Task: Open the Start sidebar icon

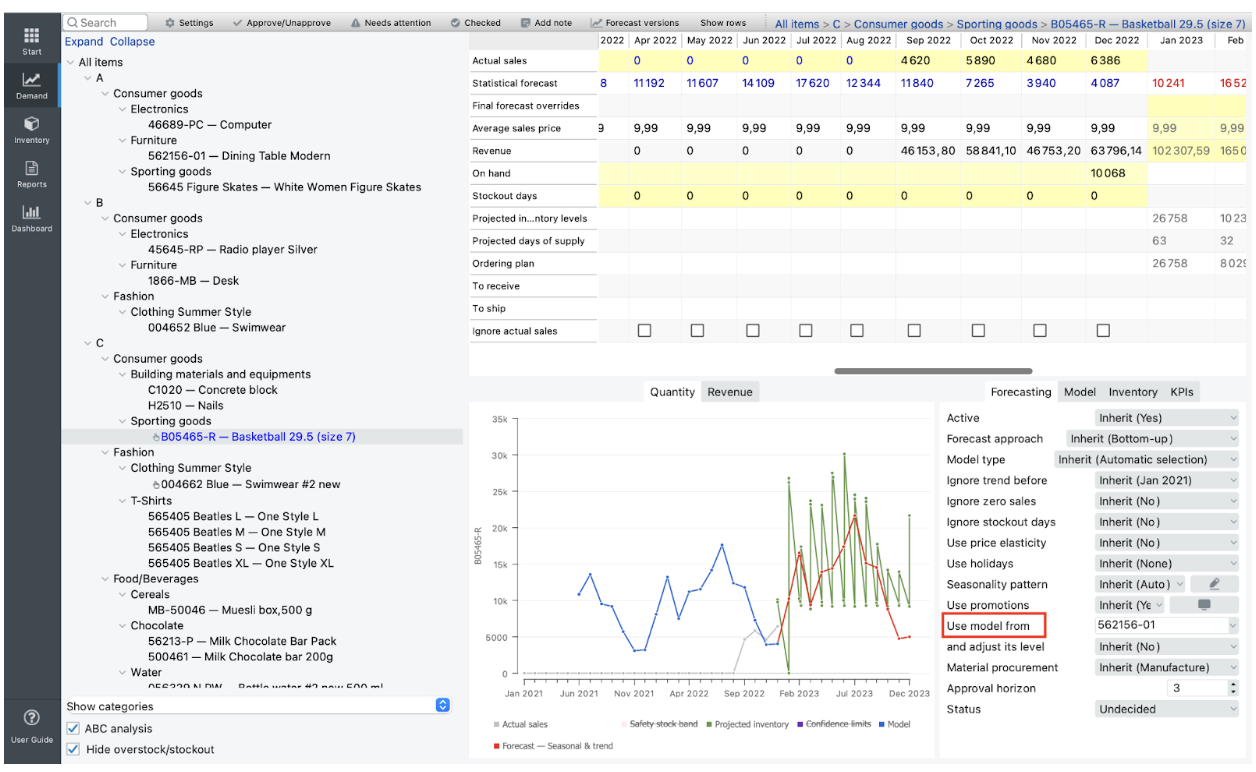Action: [30, 36]
